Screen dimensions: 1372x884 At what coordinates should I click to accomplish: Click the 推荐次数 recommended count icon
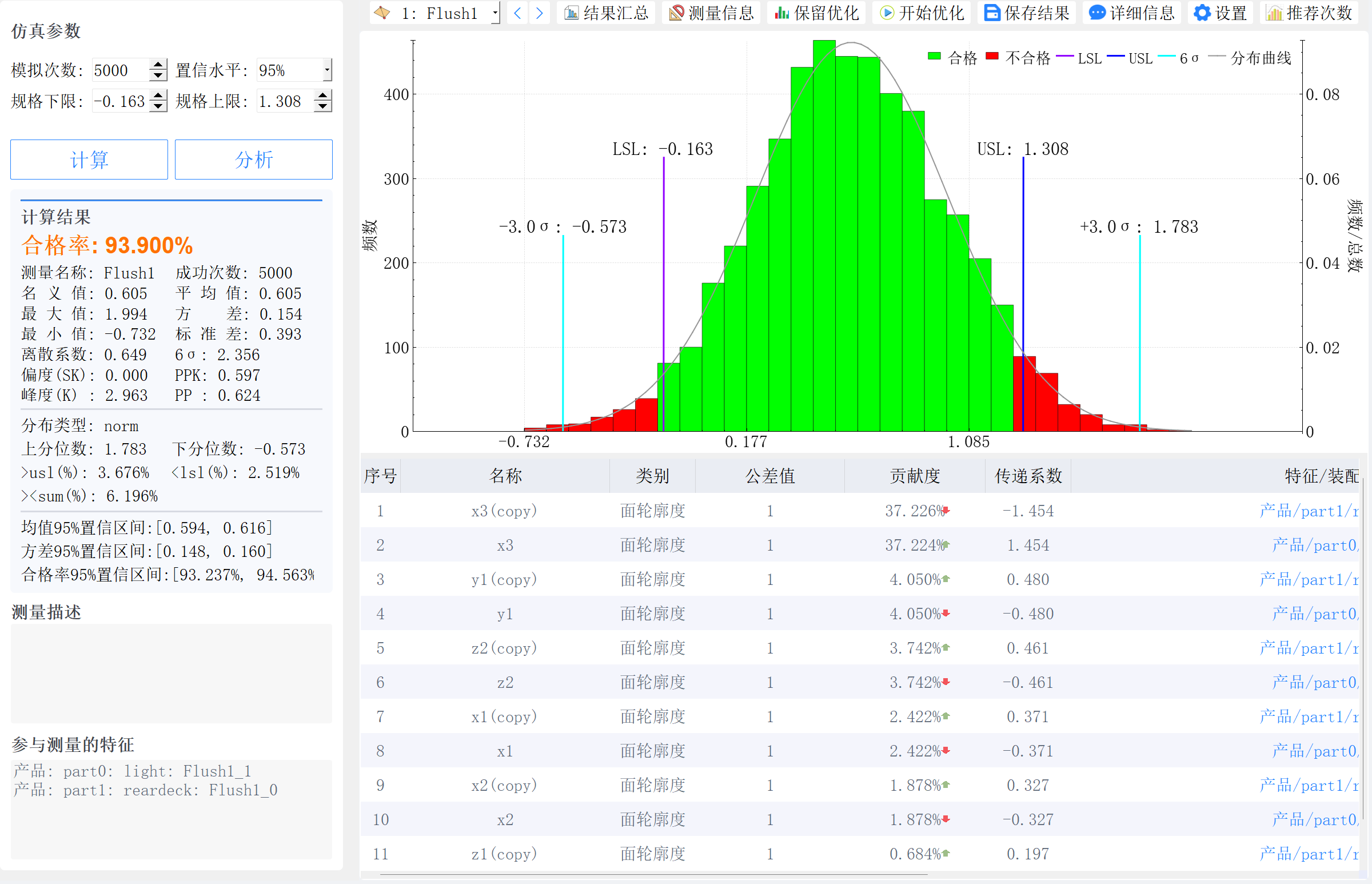coord(1274,13)
